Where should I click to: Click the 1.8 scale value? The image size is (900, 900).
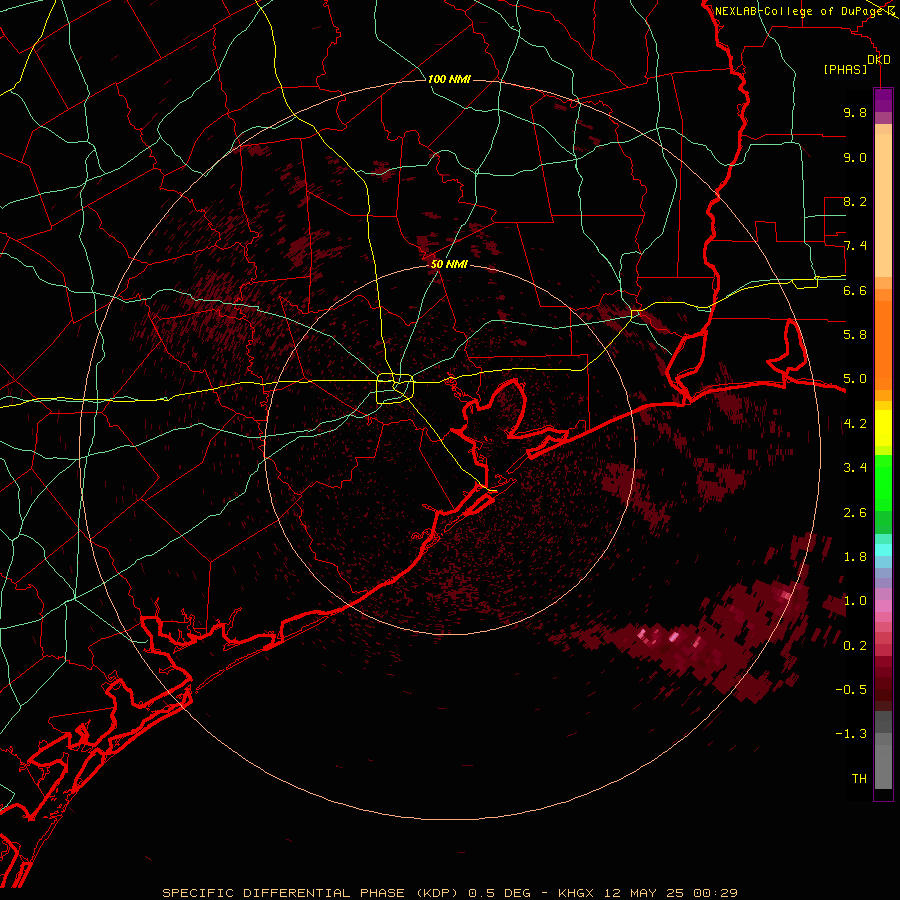(x=855, y=557)
